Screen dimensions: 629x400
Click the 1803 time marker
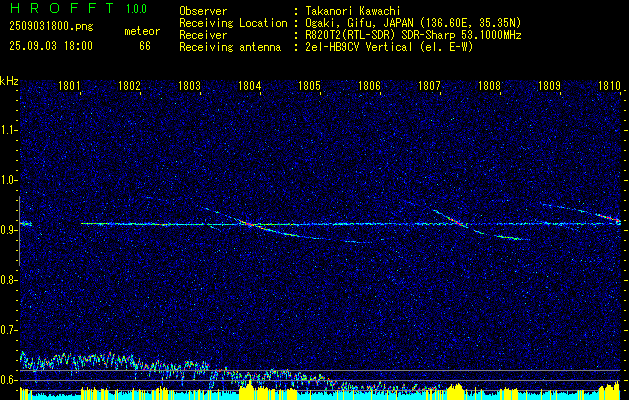(x=189, y=85)
